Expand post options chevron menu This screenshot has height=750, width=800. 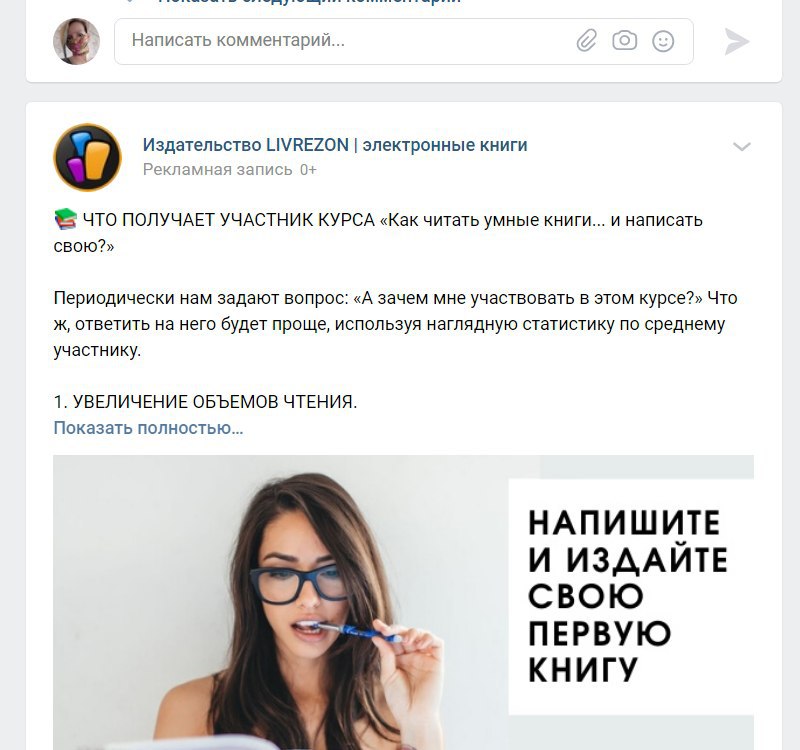click(x=741, y=147)
